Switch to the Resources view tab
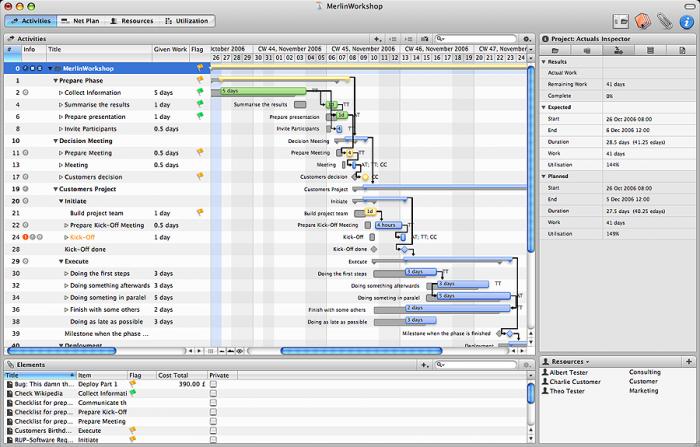 (132, 21)
